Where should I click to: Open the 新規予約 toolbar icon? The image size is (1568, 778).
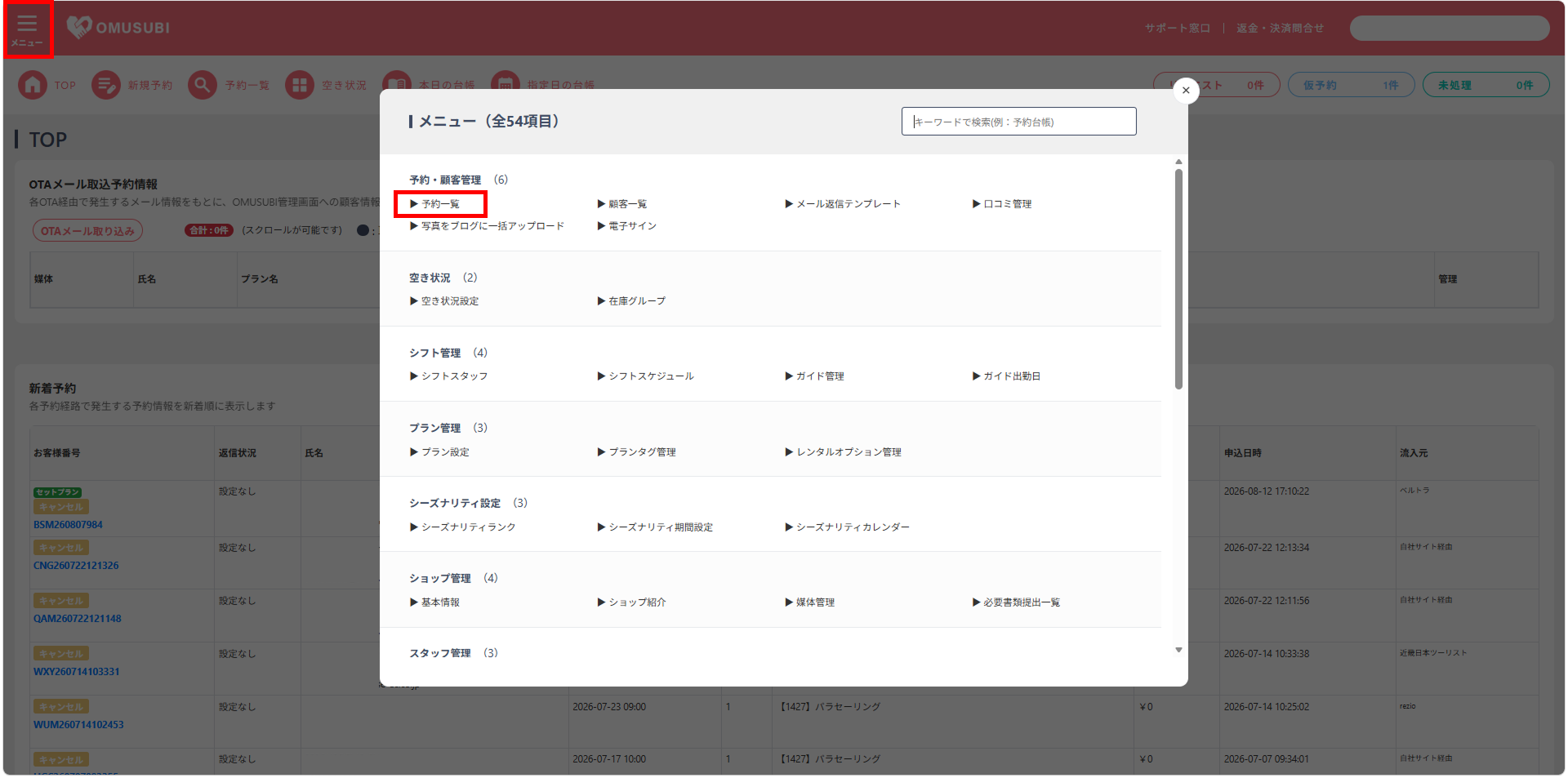click(106, 85)
